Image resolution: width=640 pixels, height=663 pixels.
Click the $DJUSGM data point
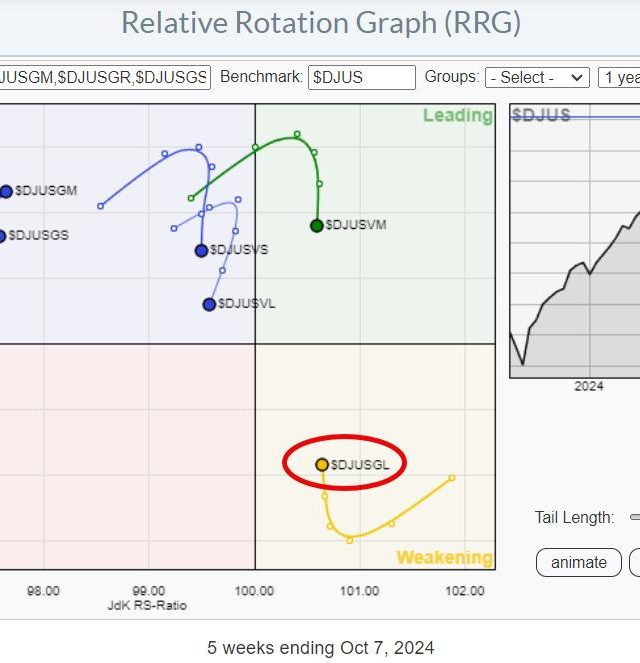(x=6, y=191)
